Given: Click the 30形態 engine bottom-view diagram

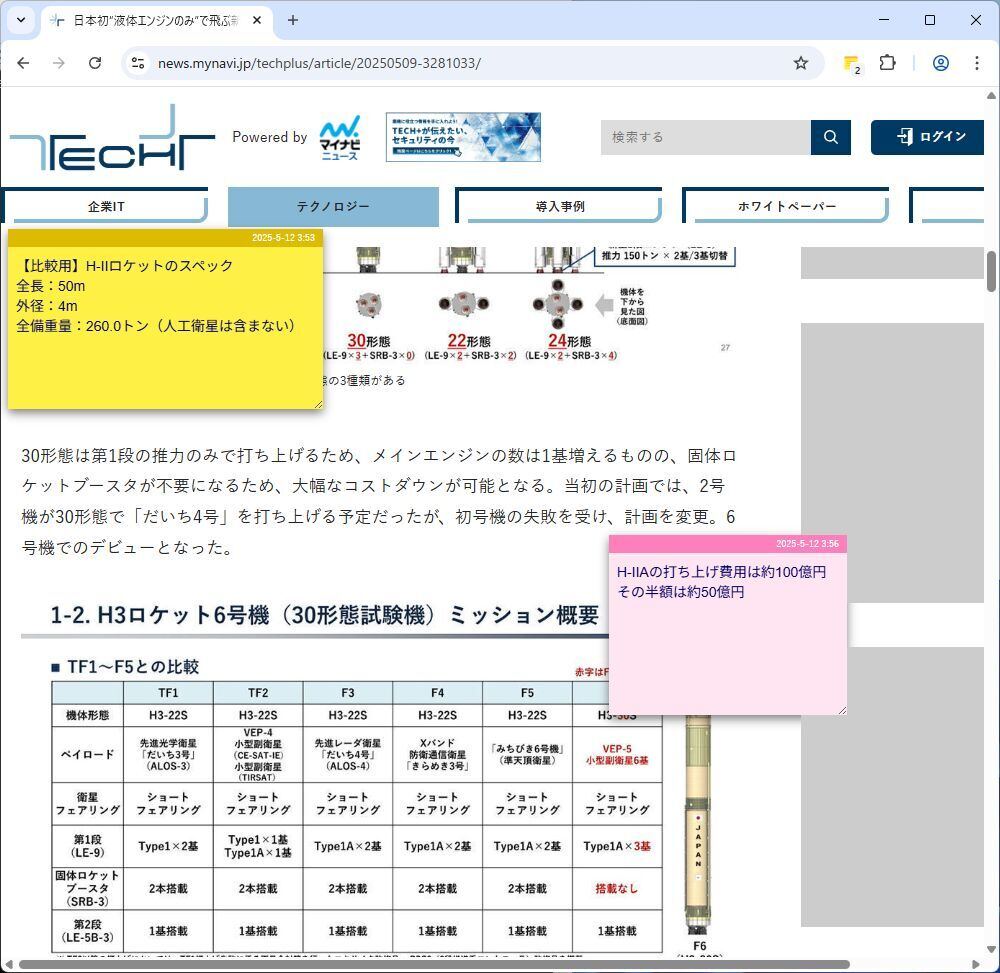Looking at the screenshot, I should coord(369,305).
